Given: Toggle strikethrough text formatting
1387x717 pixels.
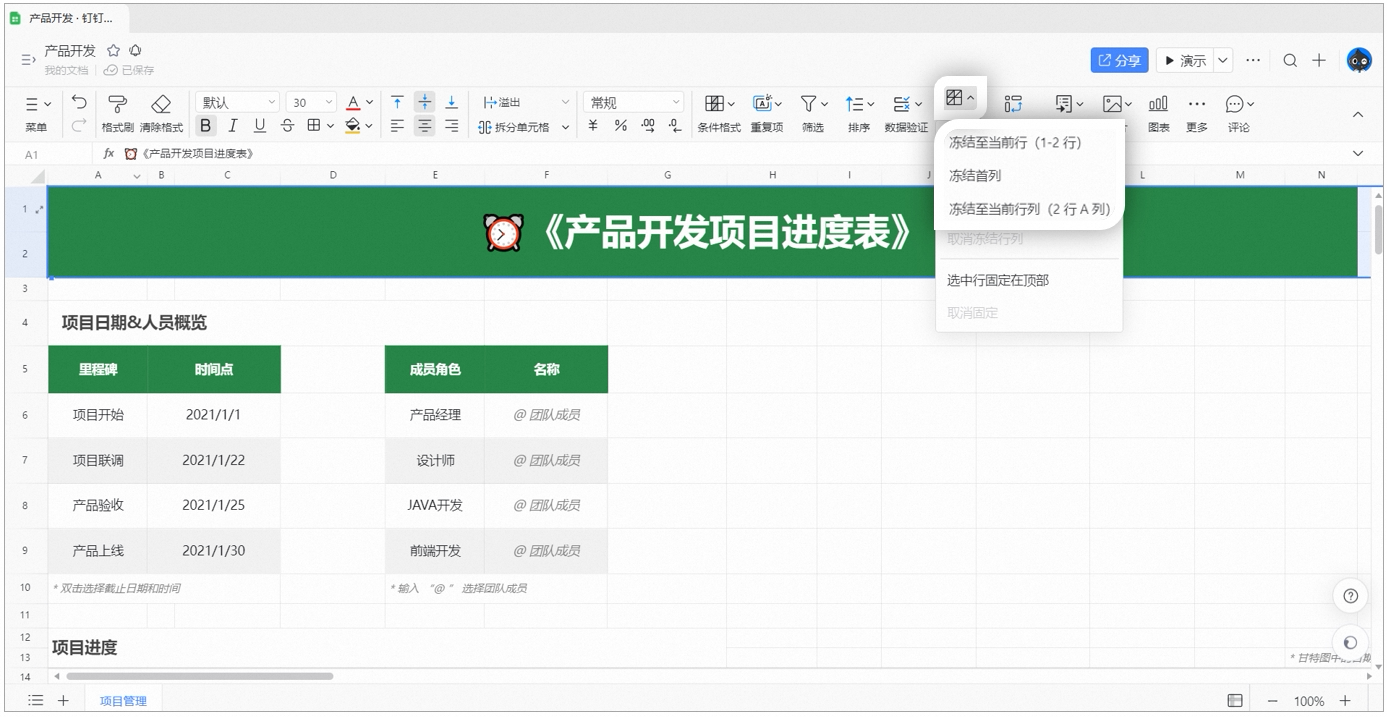Looking at the screenshot, I should pos(287,126).
